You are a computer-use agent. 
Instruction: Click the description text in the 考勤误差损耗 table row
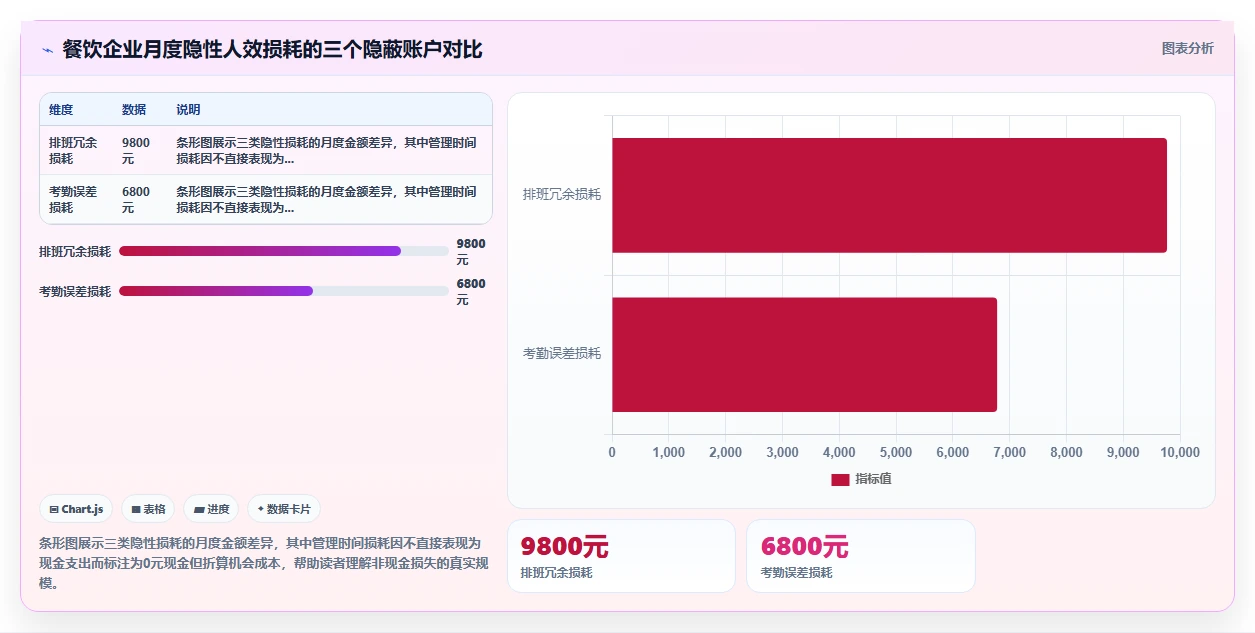[x=326, y=199]
